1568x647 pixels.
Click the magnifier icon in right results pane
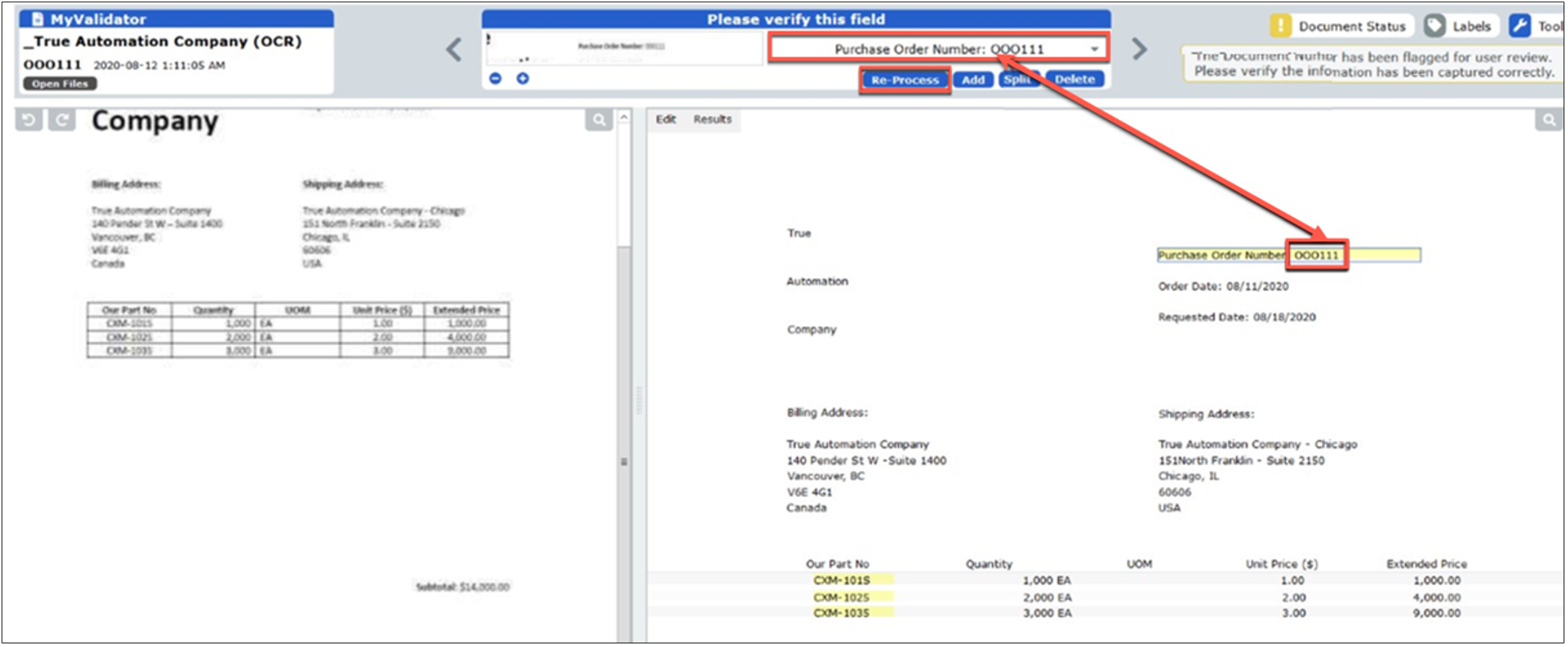point(1548,120)
